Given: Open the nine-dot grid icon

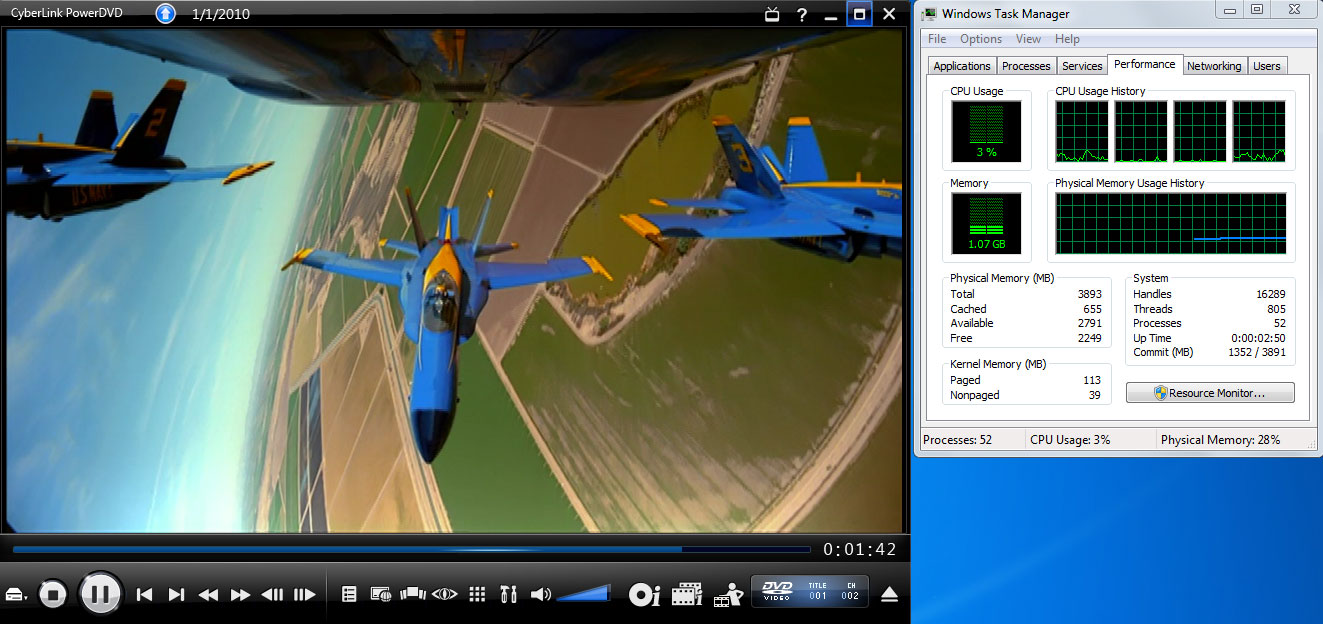Looking at the screenshot, I should coord(477,594).
